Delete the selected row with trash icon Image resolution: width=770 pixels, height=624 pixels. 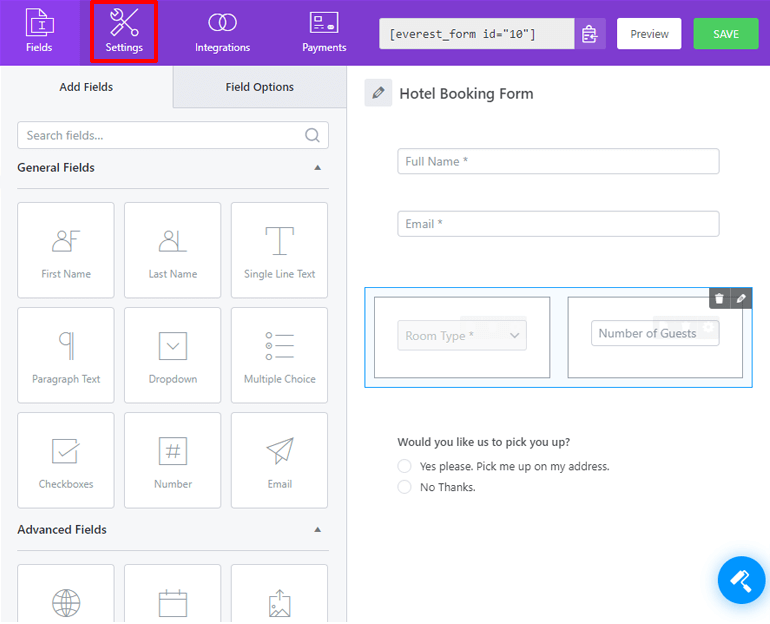pos(719,298)
